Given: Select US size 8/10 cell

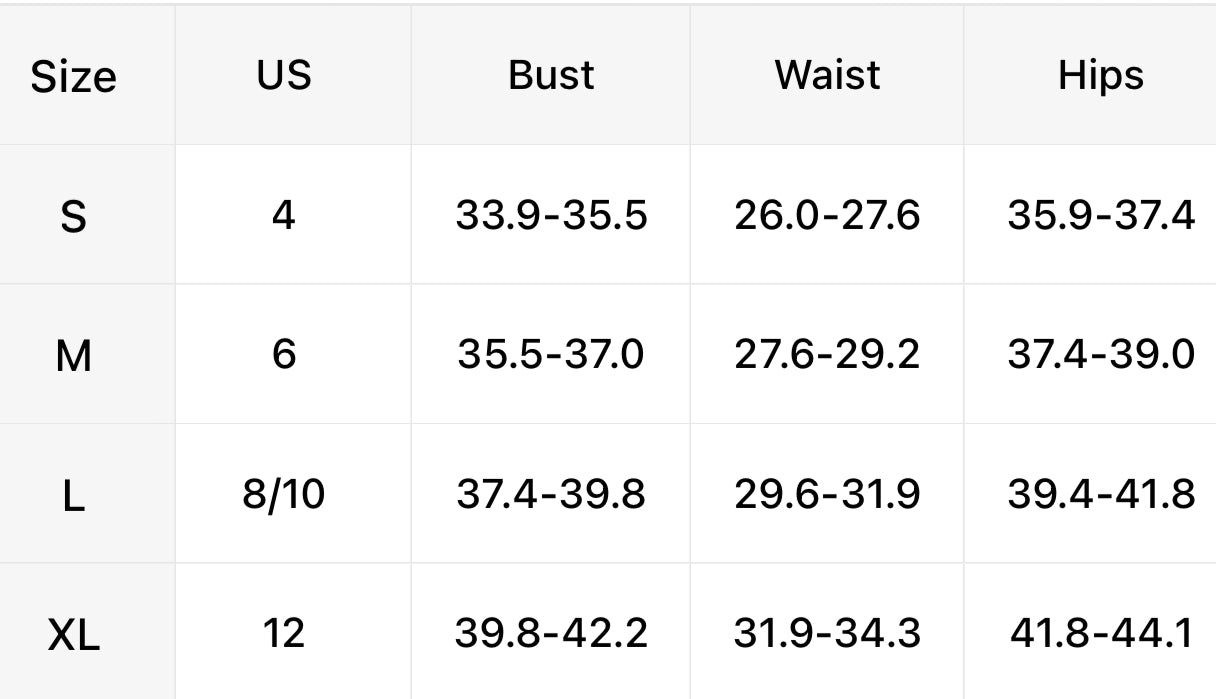Looking at the screenshot, I should click(x=284, y=493).
